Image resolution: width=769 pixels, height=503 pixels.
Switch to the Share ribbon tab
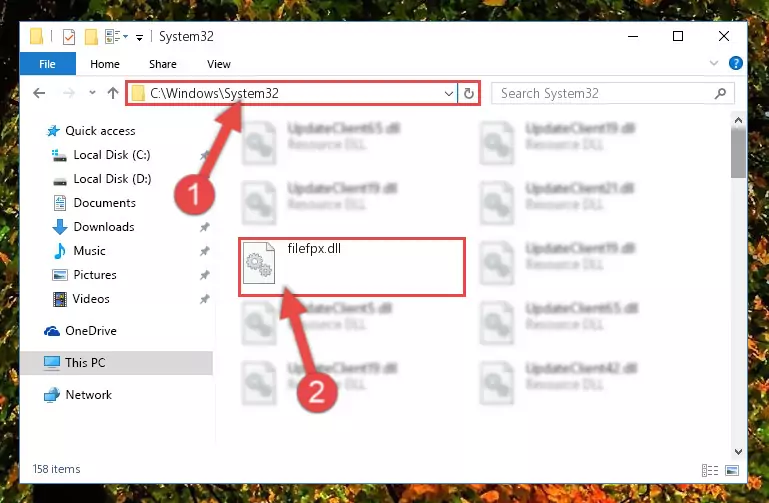coord(163,64)
